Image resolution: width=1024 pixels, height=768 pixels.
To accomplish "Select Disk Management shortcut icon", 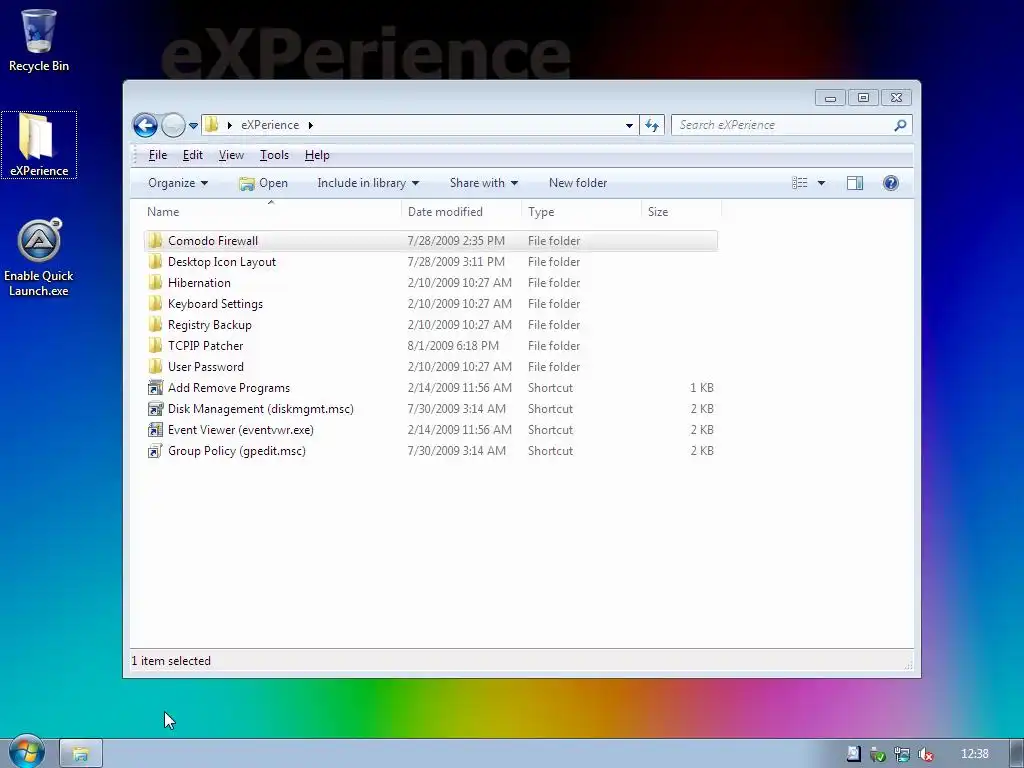I will [x=155, y=409].
